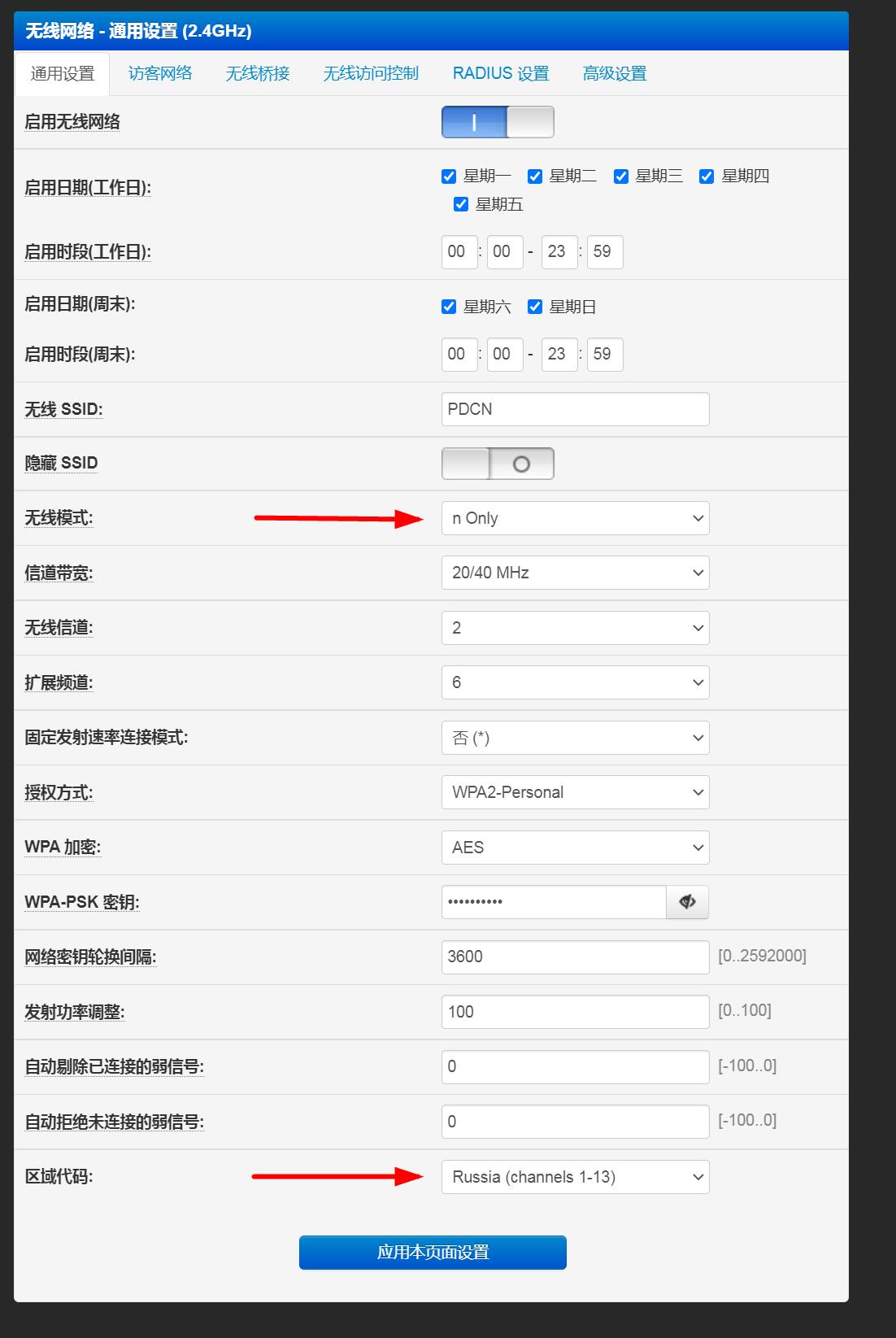Toggle the 隐藏 SSID switch
The height and width of the screenshot is (1338, 896).
498,464
